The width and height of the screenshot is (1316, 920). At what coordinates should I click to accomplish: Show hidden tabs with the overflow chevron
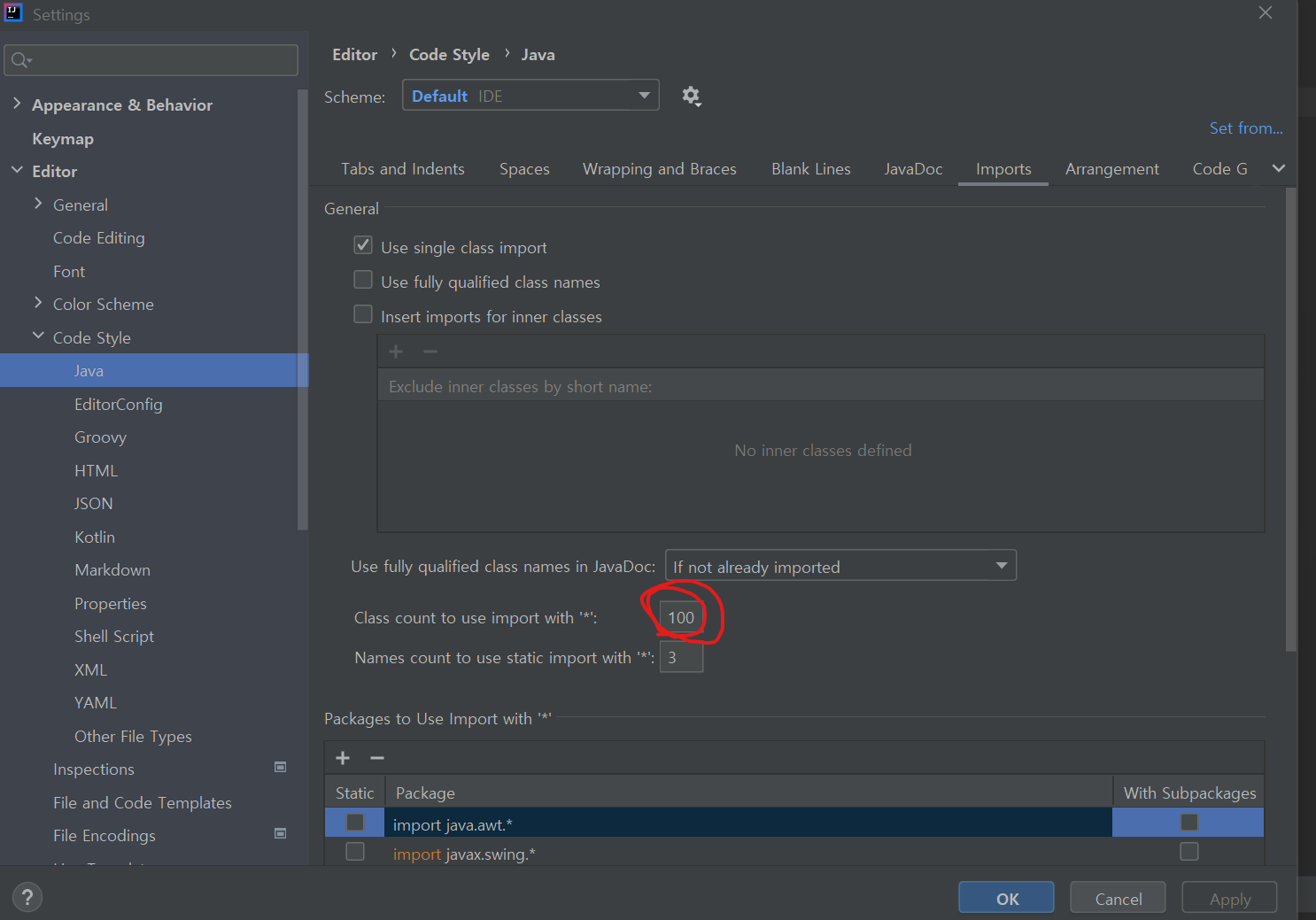(x=1279, y=168)
